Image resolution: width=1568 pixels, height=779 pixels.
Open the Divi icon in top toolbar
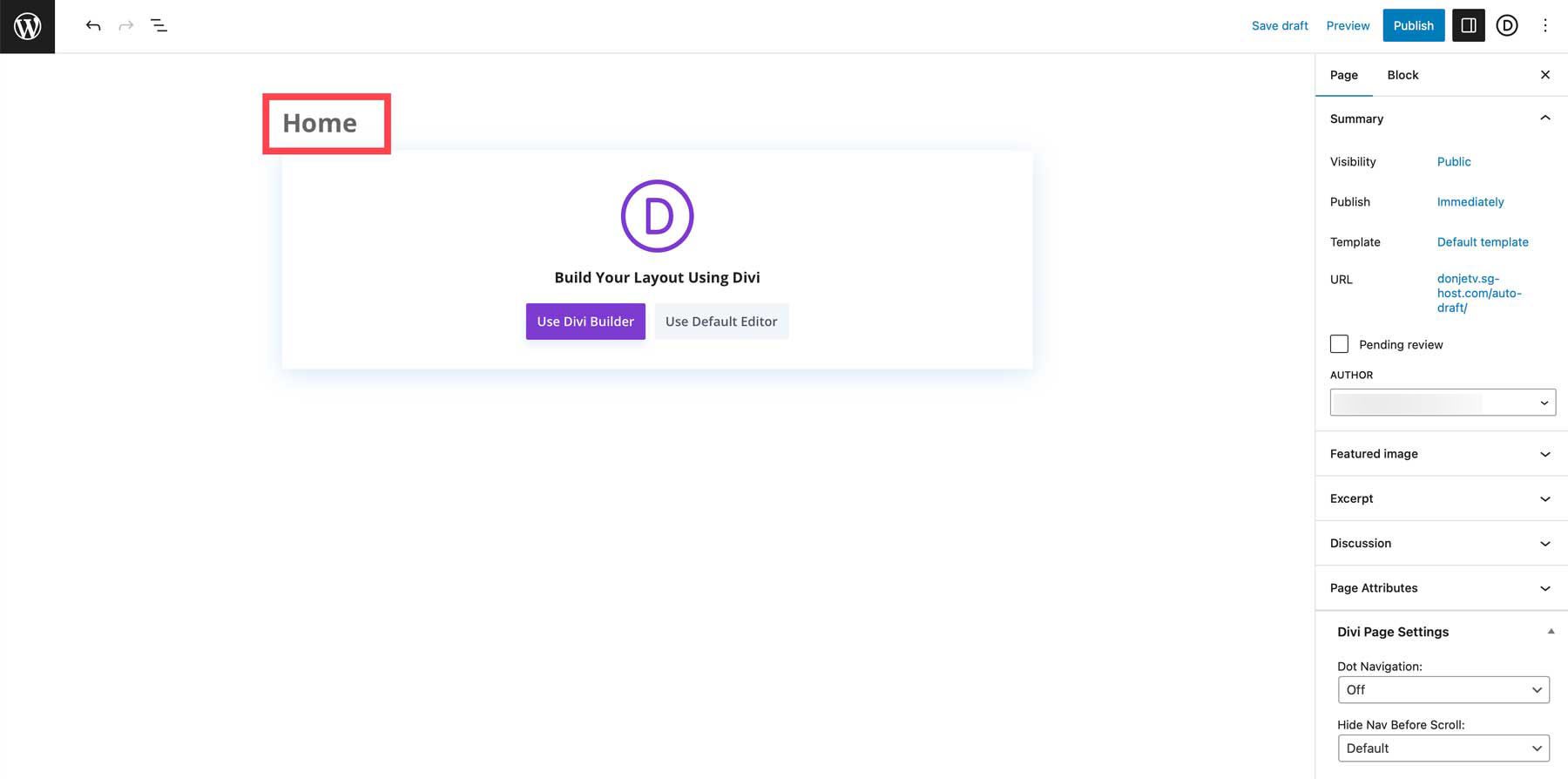point(1507,26)
